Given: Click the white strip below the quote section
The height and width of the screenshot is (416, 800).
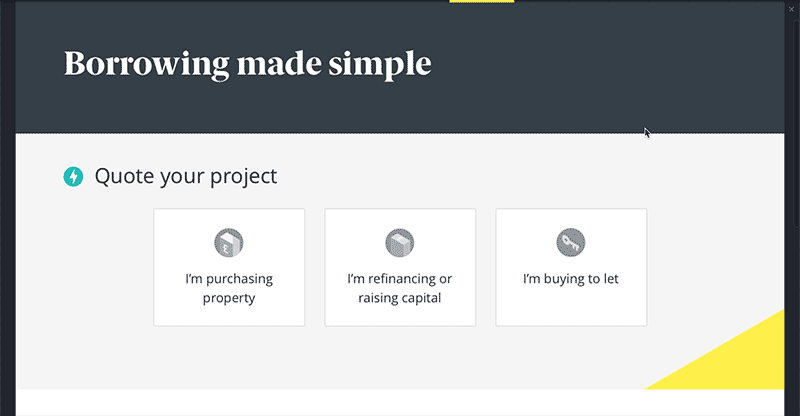Looking at the screenshot, I should (400, 403).
